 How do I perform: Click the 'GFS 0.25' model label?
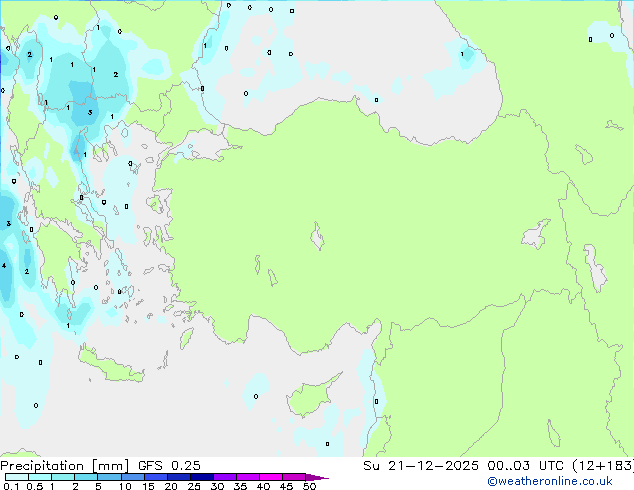pyautogui.click(x=163, y=465)
